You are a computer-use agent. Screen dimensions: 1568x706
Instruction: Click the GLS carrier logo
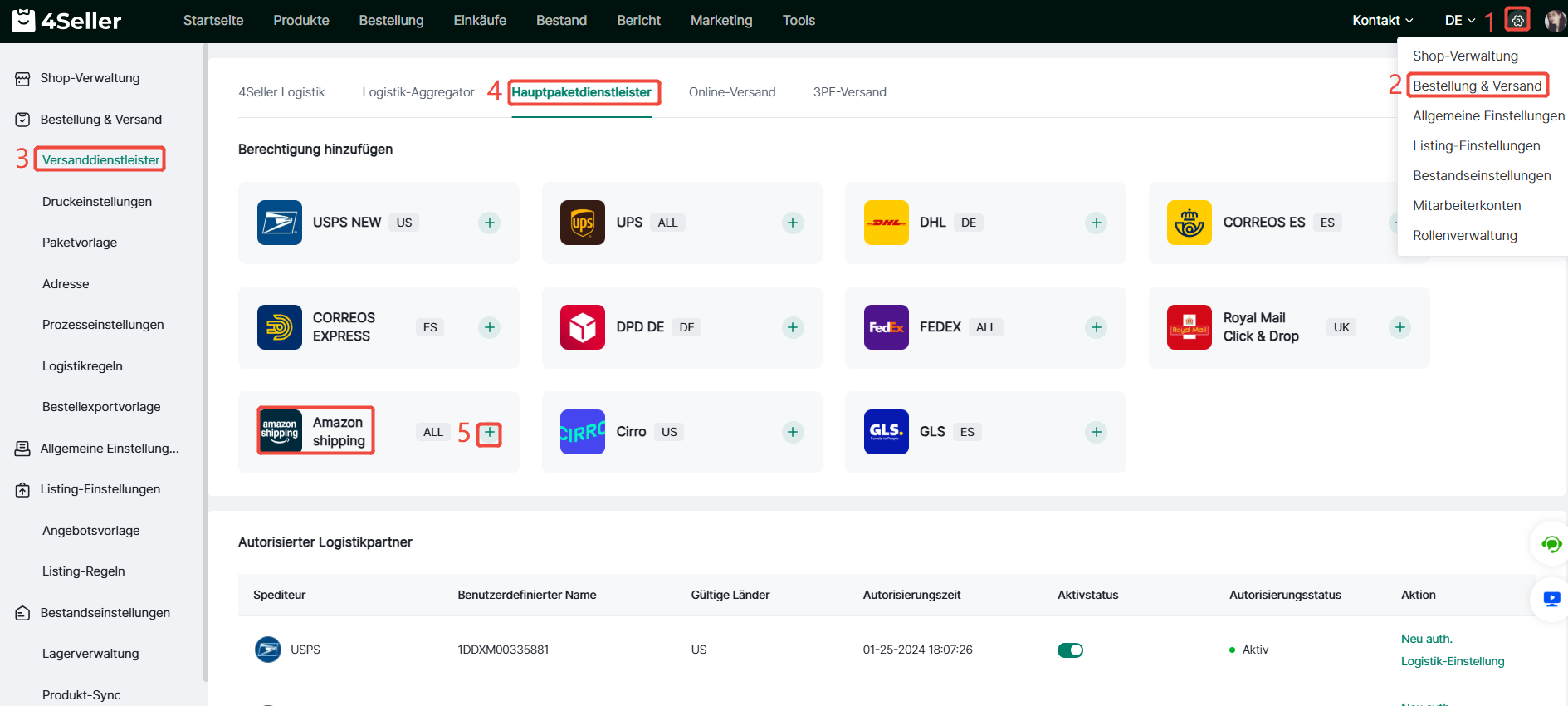pos(887,432)
